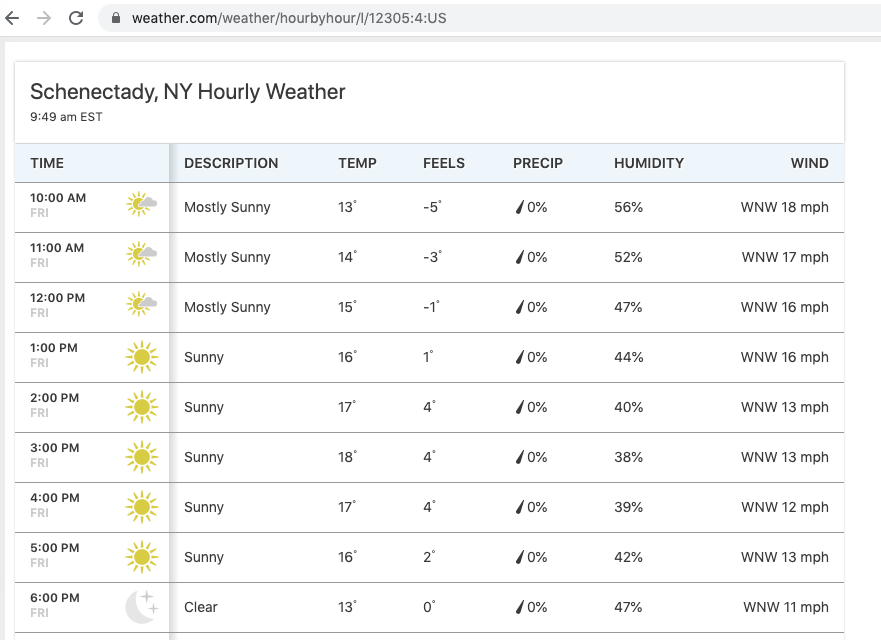This screenshot has width=881, height=640.
Task: Click the browser forward arrow
Action: click(43, 18)
